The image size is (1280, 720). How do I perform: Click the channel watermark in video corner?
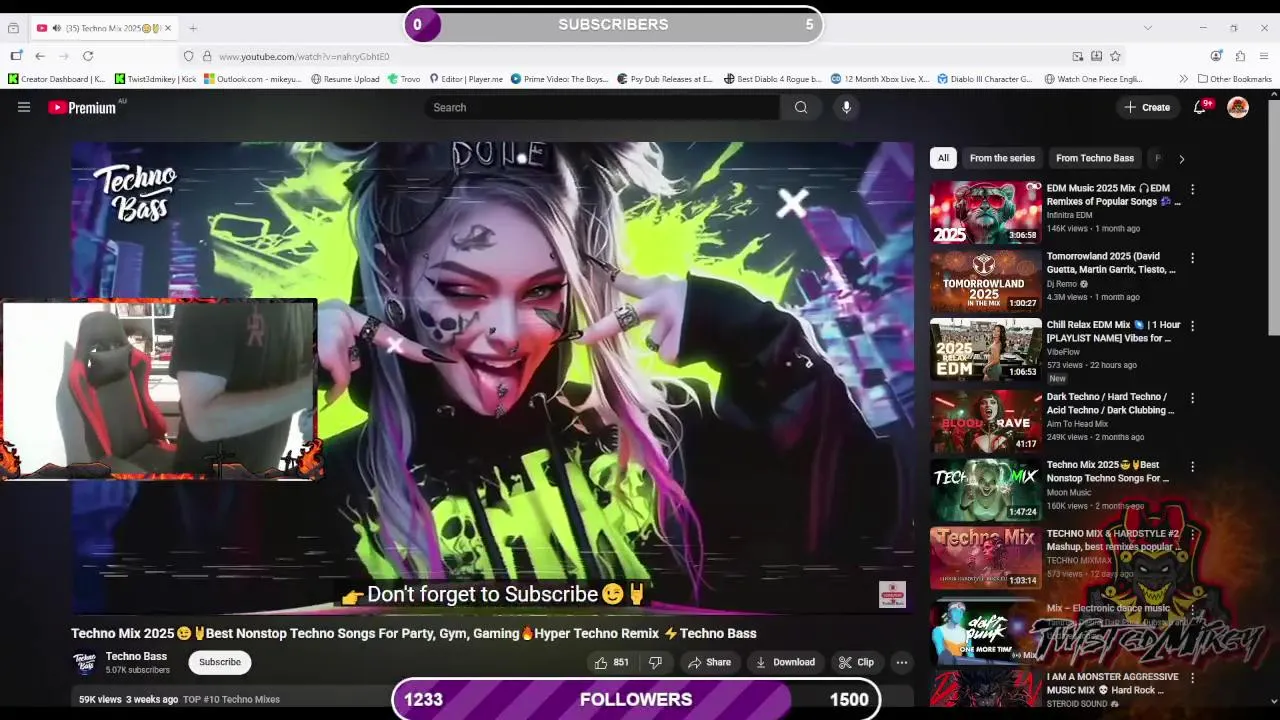(892, 594)
